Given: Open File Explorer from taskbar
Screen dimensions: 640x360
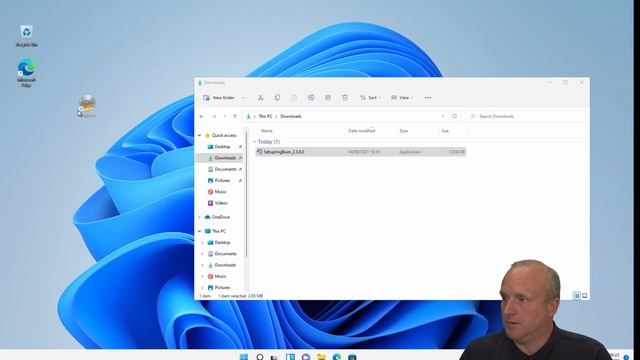Looking at the screenshot, I should pyautogui.click(x=321, y=357).
